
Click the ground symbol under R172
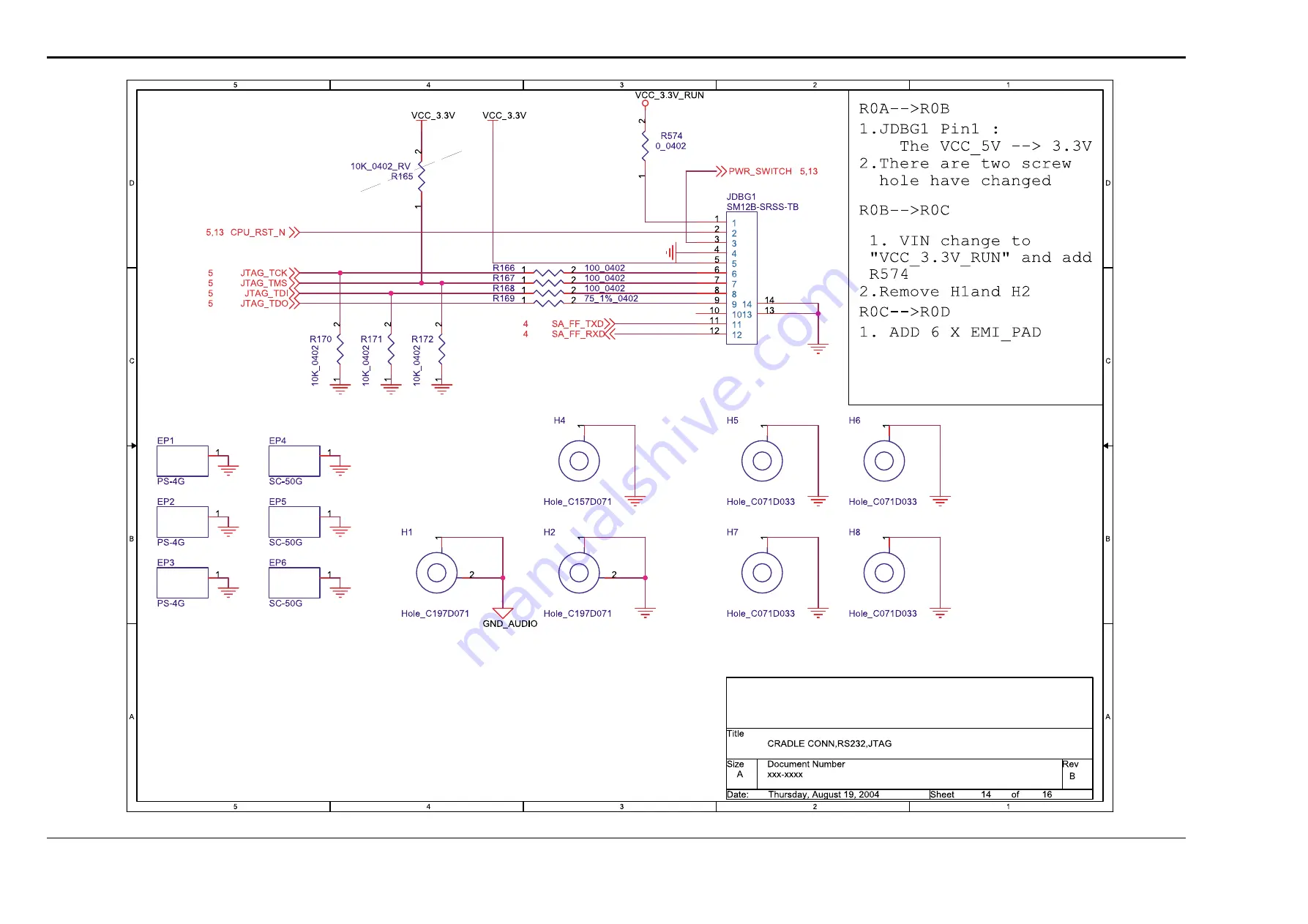click(442, 389)
